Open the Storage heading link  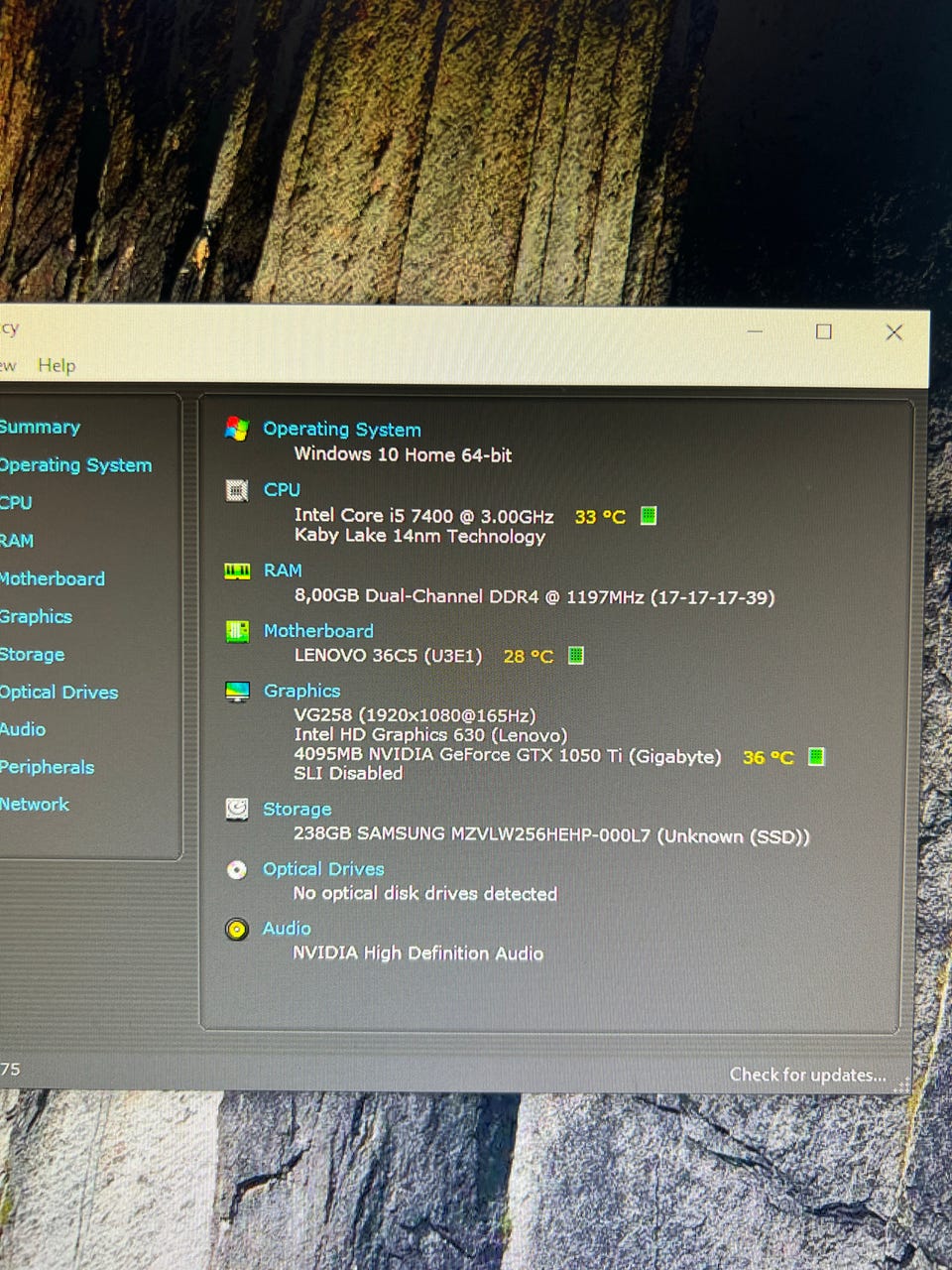pyautogui.click(x=297, y=810)
